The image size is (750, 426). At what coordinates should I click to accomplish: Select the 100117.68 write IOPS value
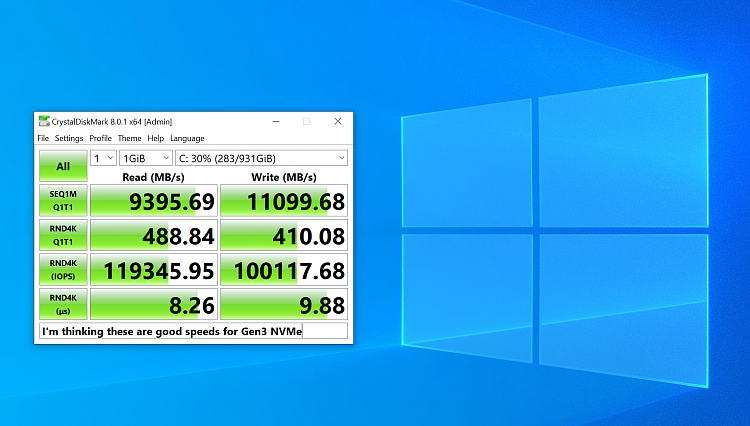284,270
